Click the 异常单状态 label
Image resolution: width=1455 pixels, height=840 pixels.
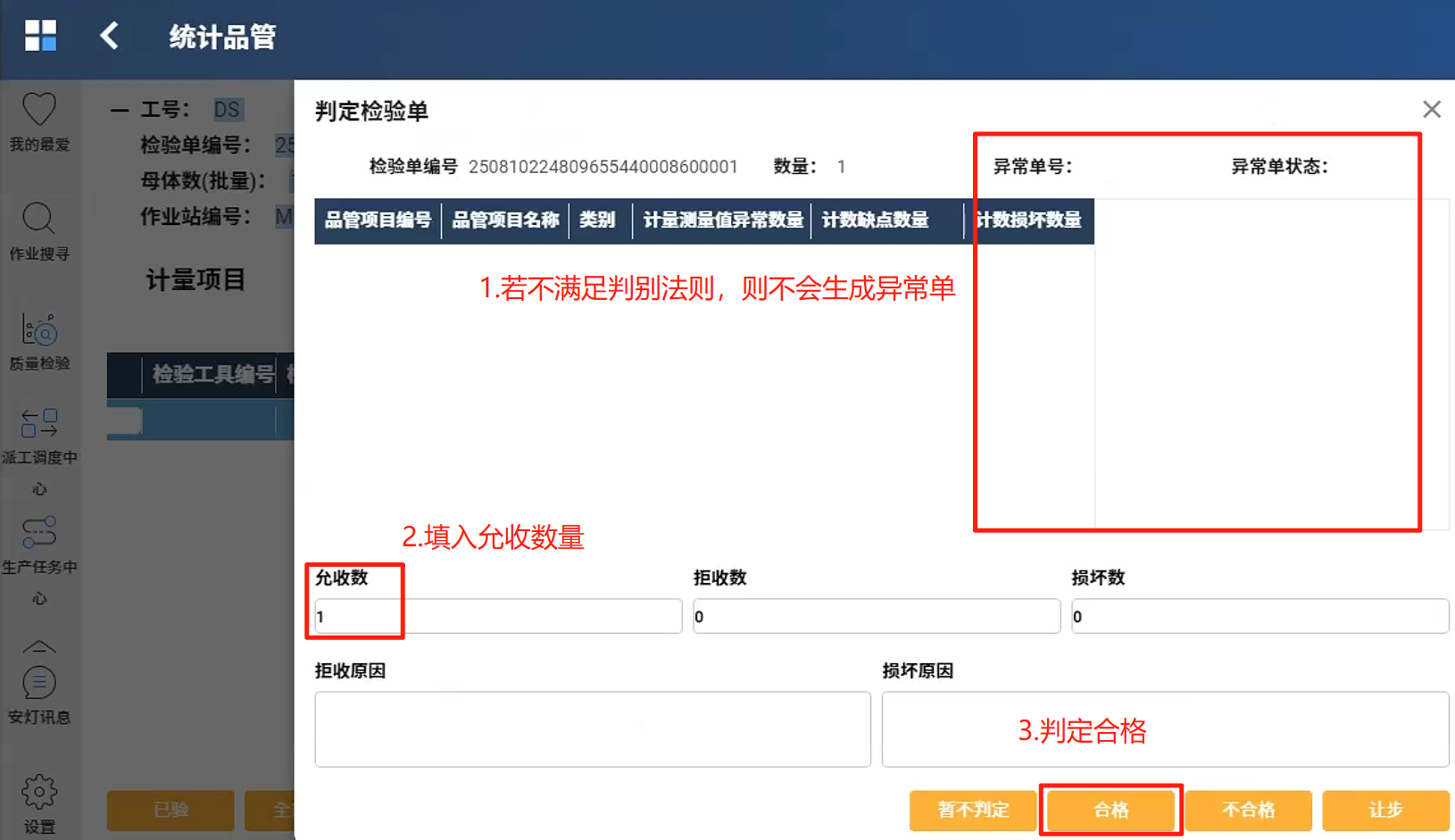coord(1280,167)
